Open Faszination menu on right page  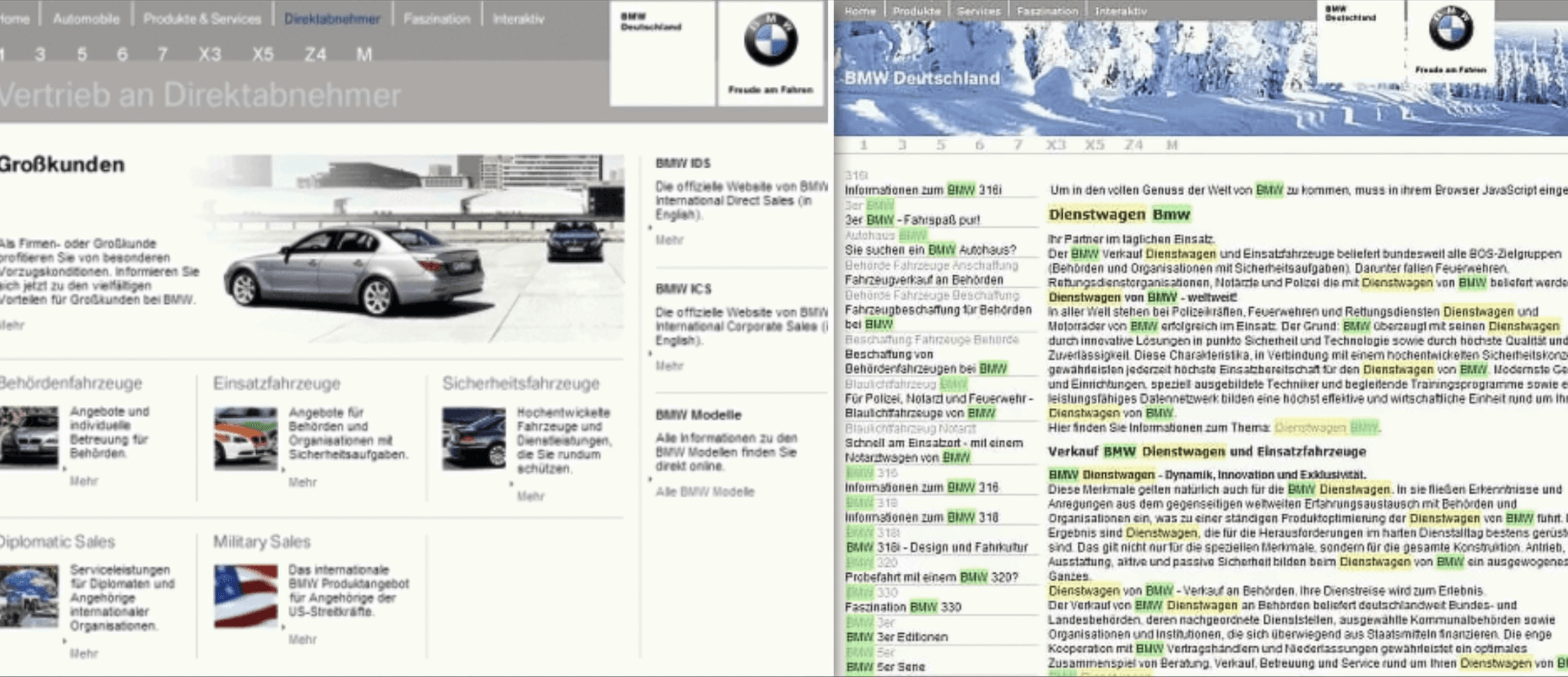click(1048, 11)
